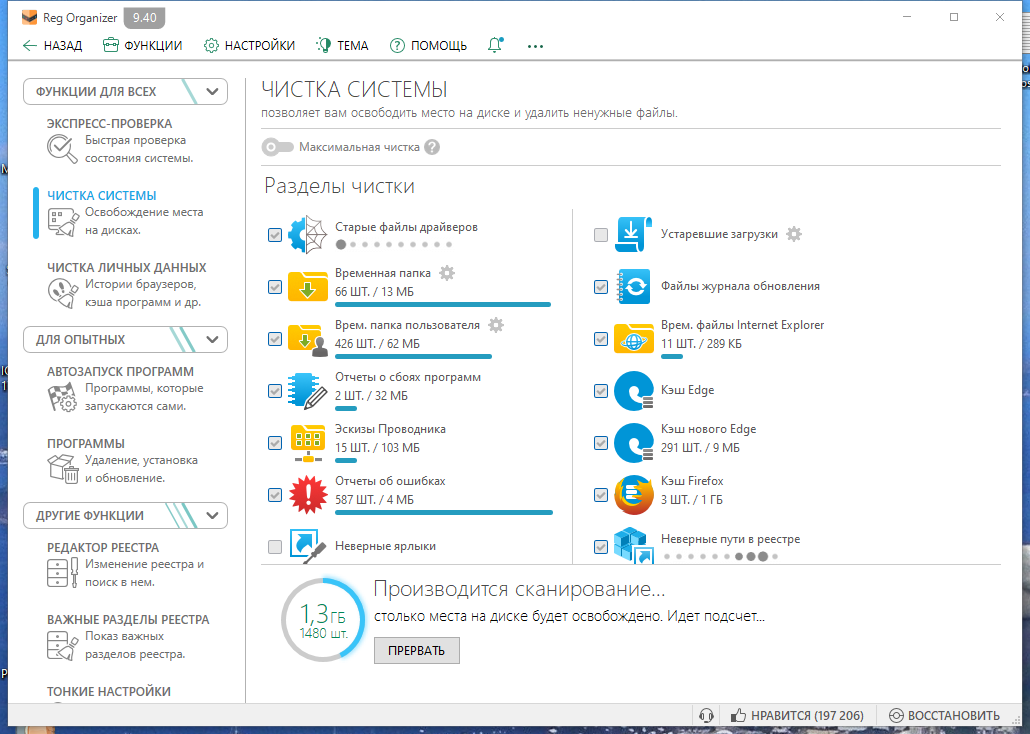
Task: Click Нравится like button
Action: click(x=797, y=716)
